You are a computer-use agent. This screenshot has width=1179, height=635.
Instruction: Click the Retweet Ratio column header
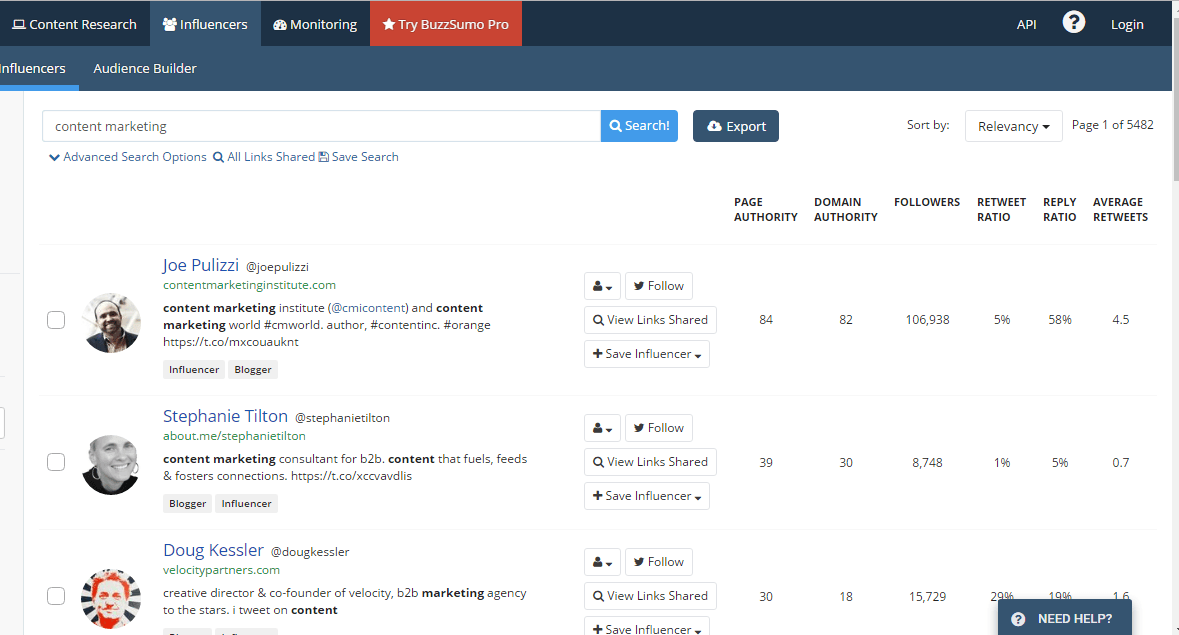[1002, 210]
